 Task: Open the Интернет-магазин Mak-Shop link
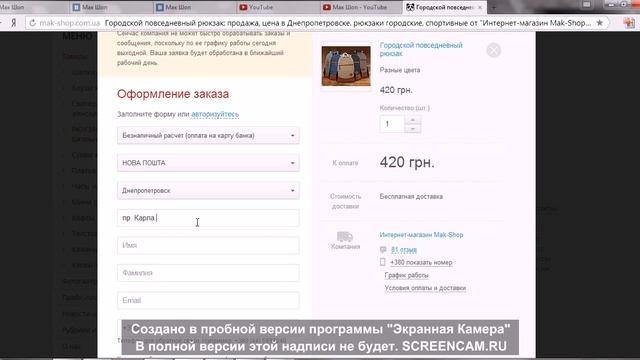pyautogui.click(x=421, y=235)
